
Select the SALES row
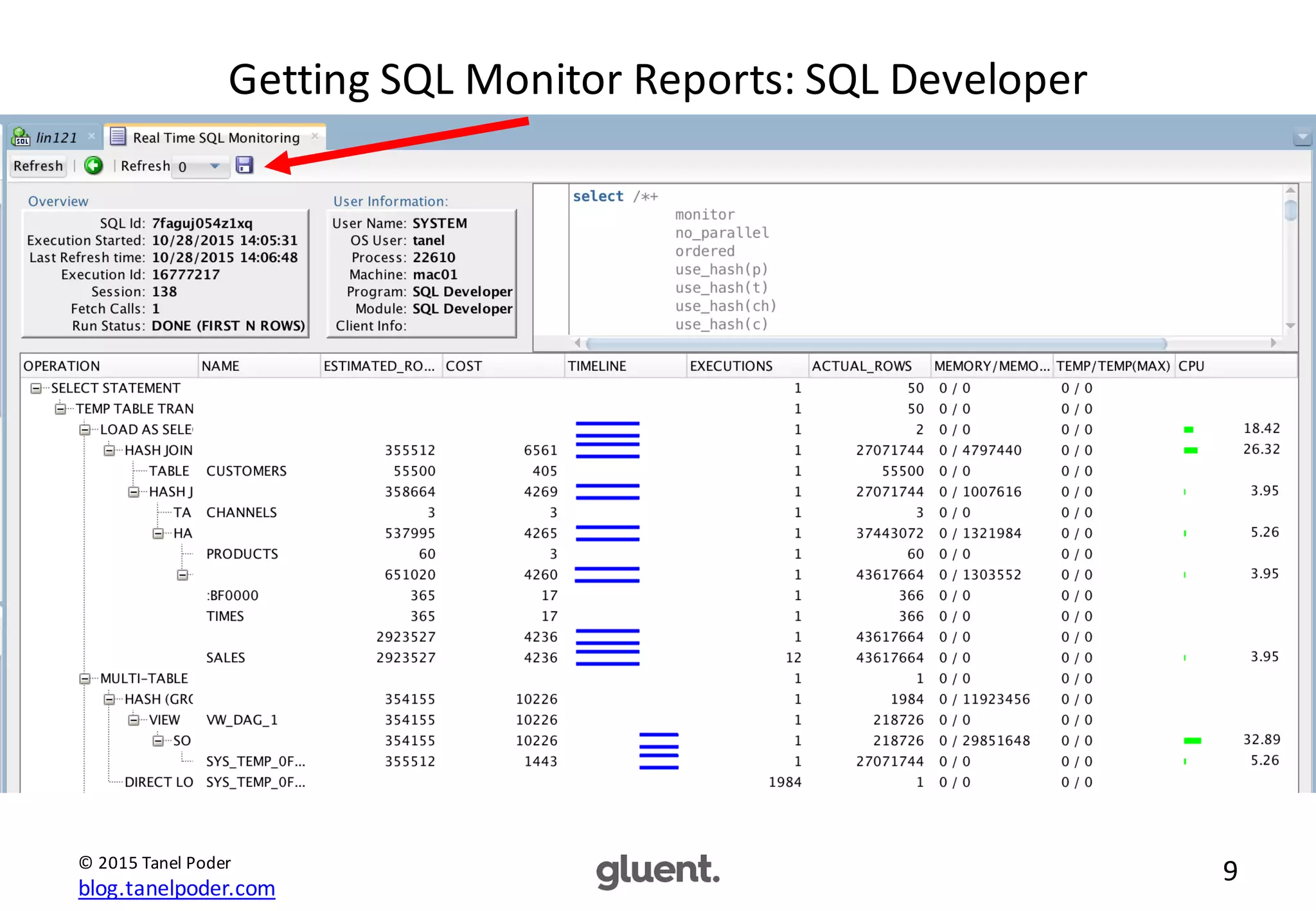[659, 658]
